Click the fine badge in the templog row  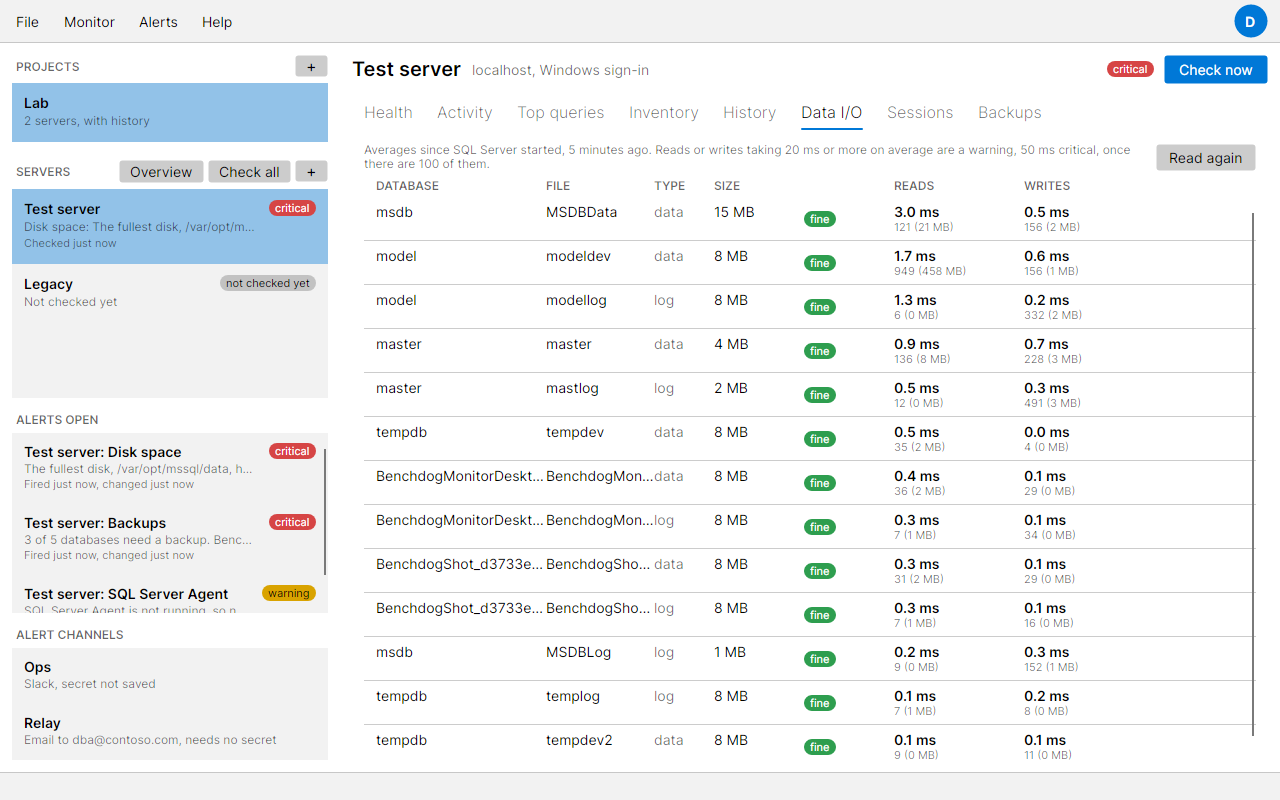820,703
